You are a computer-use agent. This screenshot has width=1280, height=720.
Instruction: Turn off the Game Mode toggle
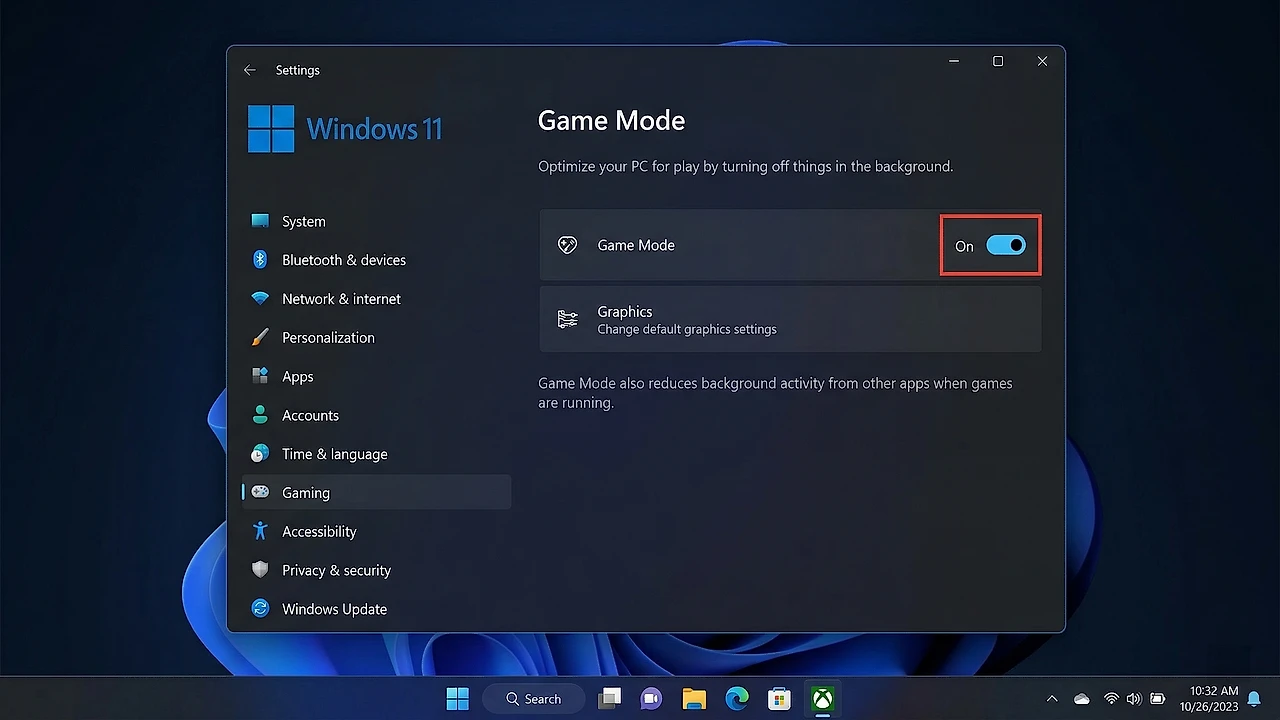pos(1005,246)
